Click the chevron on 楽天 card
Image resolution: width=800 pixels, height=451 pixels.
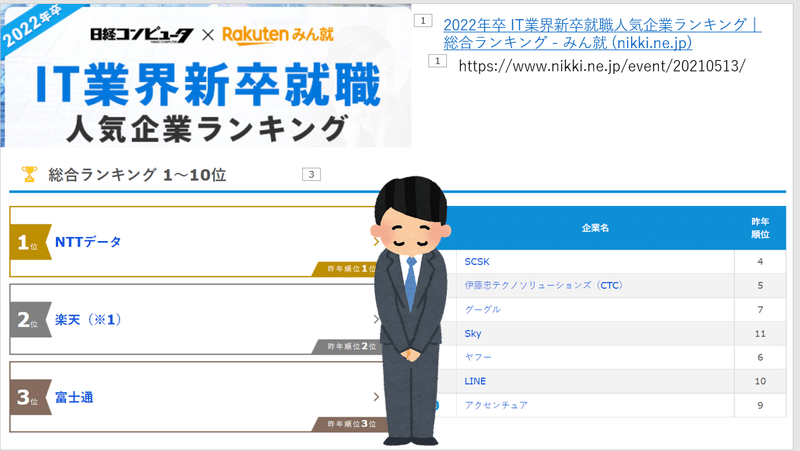(x=376, y=319)
